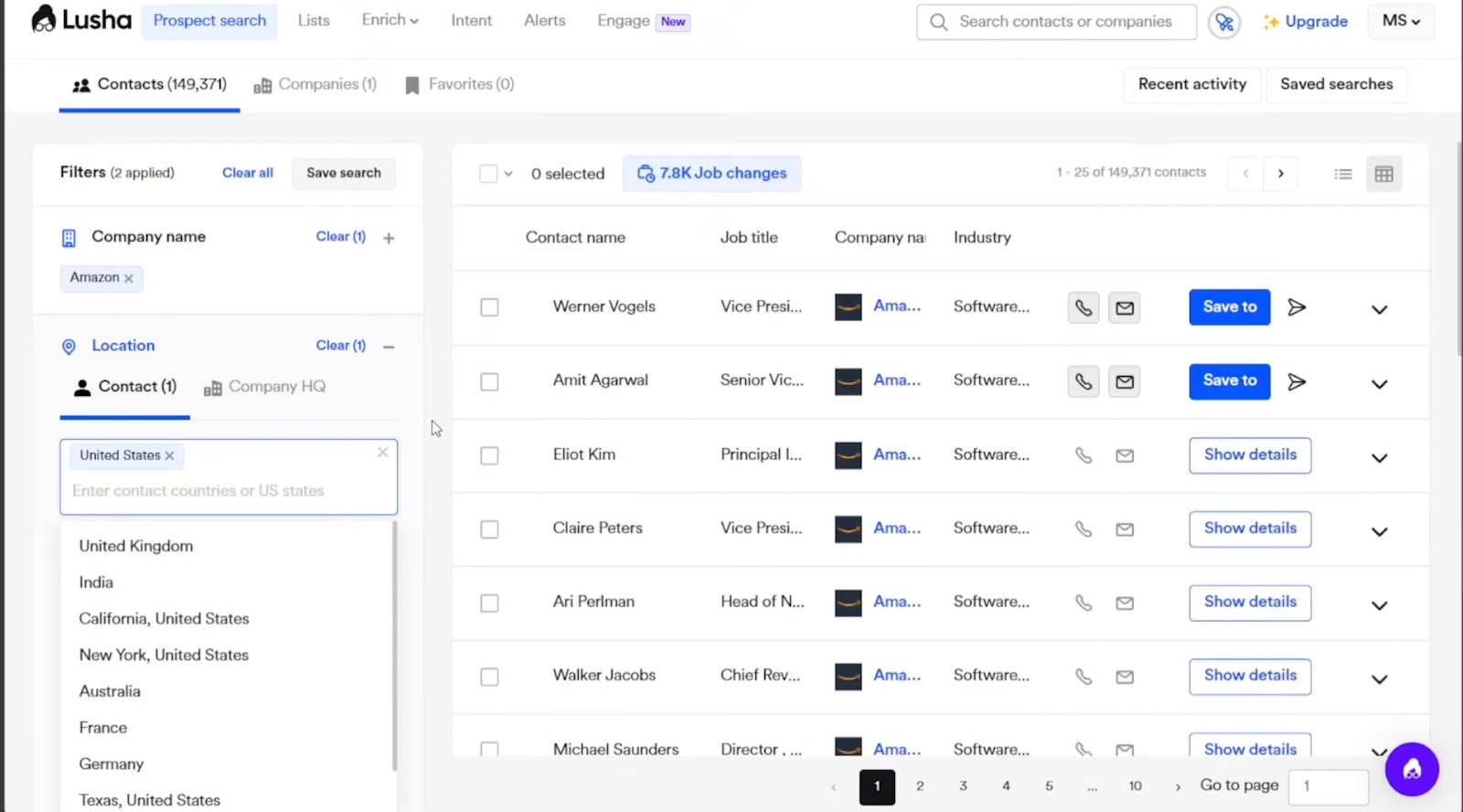Add a company name filter with plus icon
Image resolution: width=1463 pixels, height=812 pixels.
389,238
